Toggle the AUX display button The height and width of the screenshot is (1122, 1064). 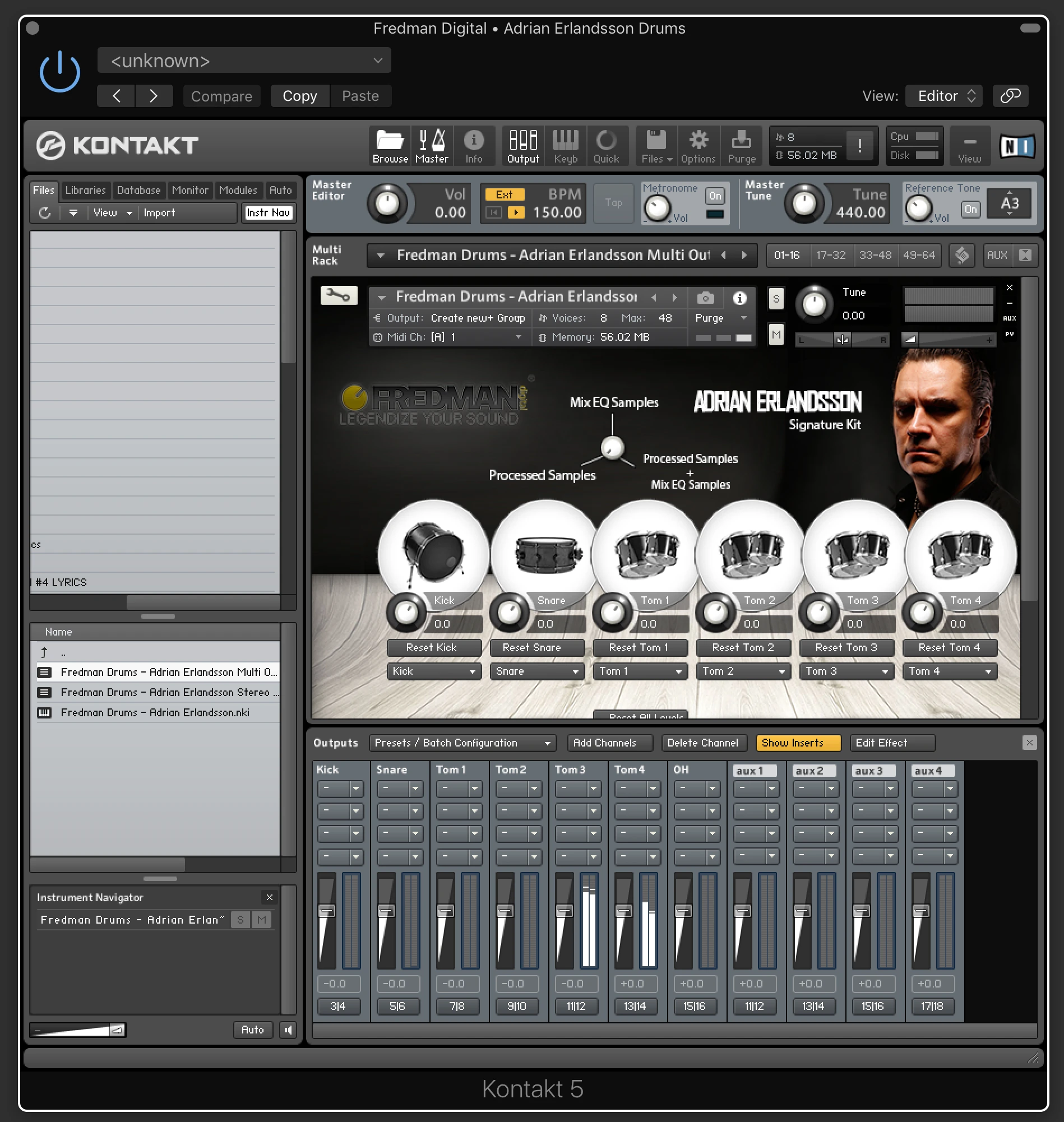pyautogui.click(x=997, y=255)
